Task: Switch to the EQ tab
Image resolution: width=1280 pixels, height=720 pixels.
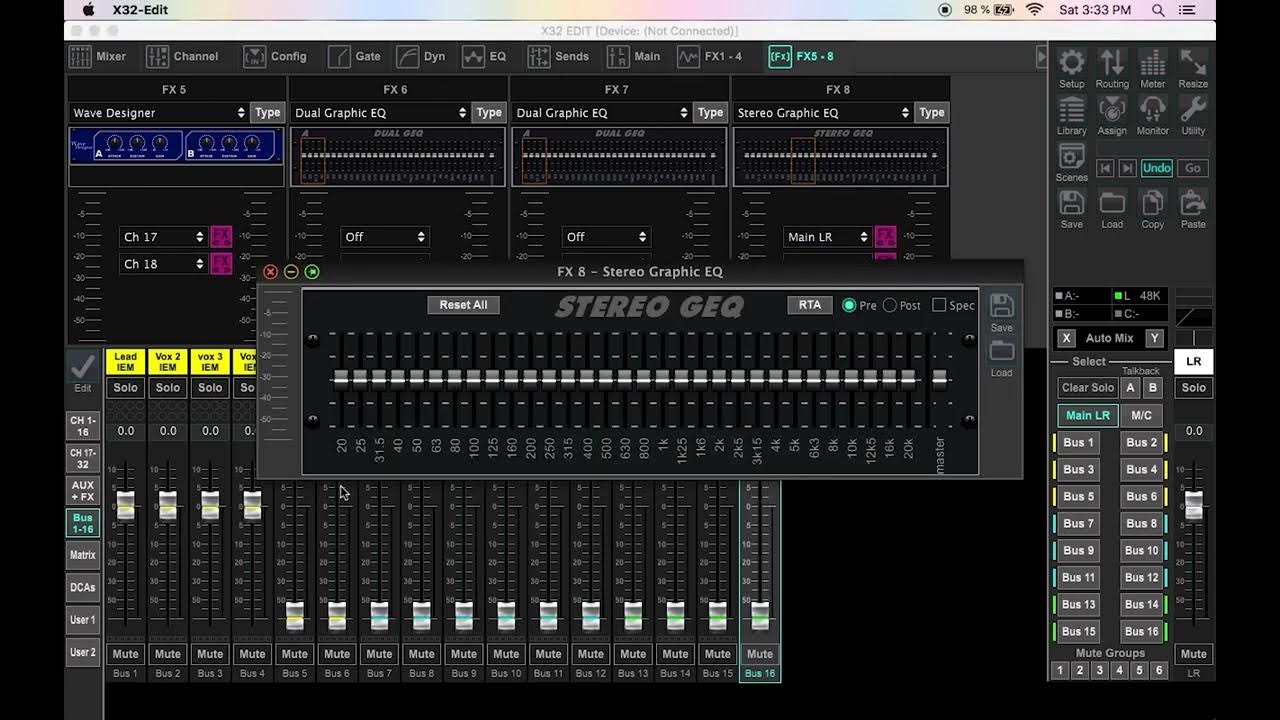Action: 484,56
